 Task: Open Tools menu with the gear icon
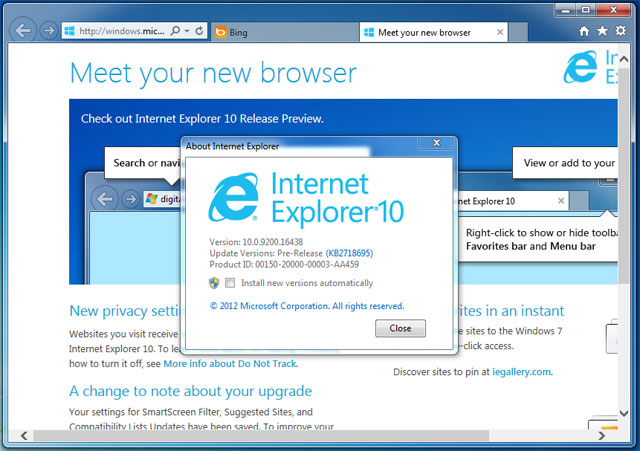620,31
